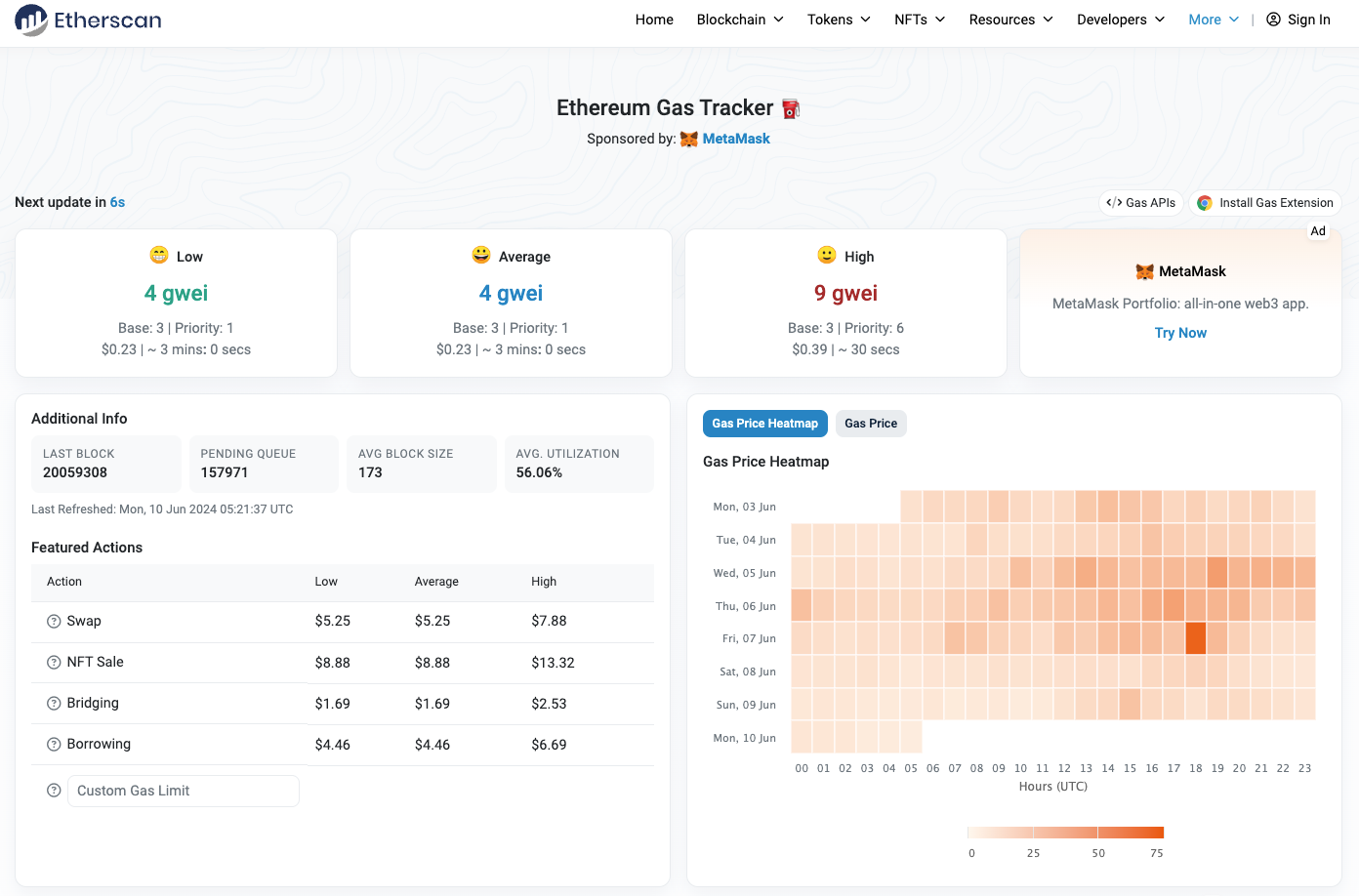
Task: Click the Etherscan logo
Action: tap(88, 20)
